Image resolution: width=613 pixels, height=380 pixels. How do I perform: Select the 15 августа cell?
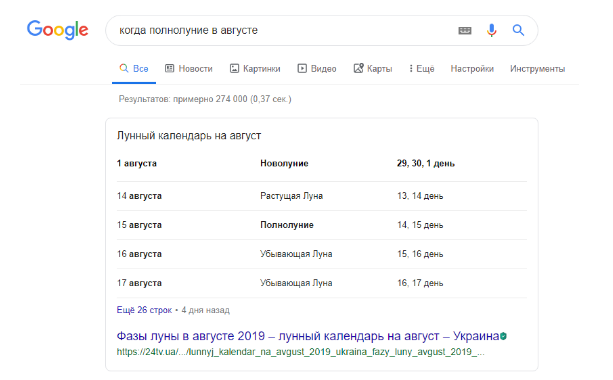pyautogui.click(x=139, y=225)
